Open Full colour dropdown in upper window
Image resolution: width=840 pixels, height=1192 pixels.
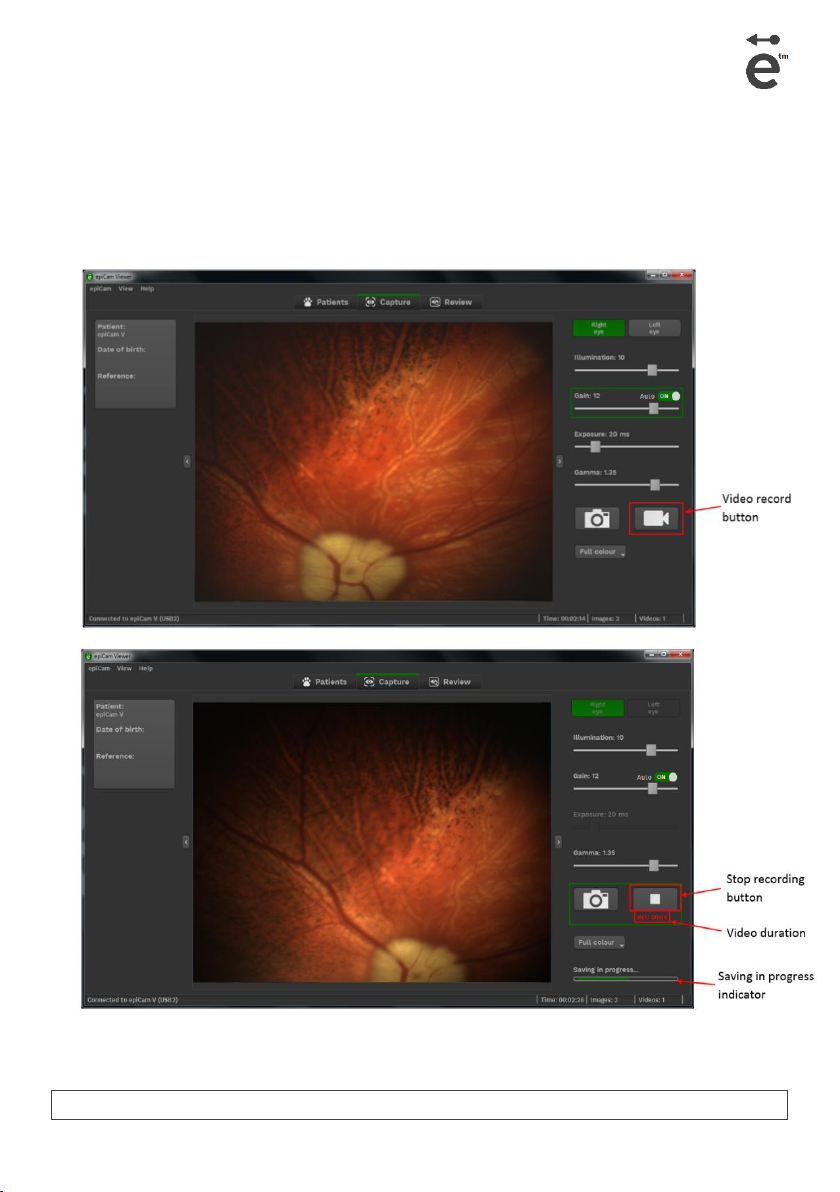601,552
